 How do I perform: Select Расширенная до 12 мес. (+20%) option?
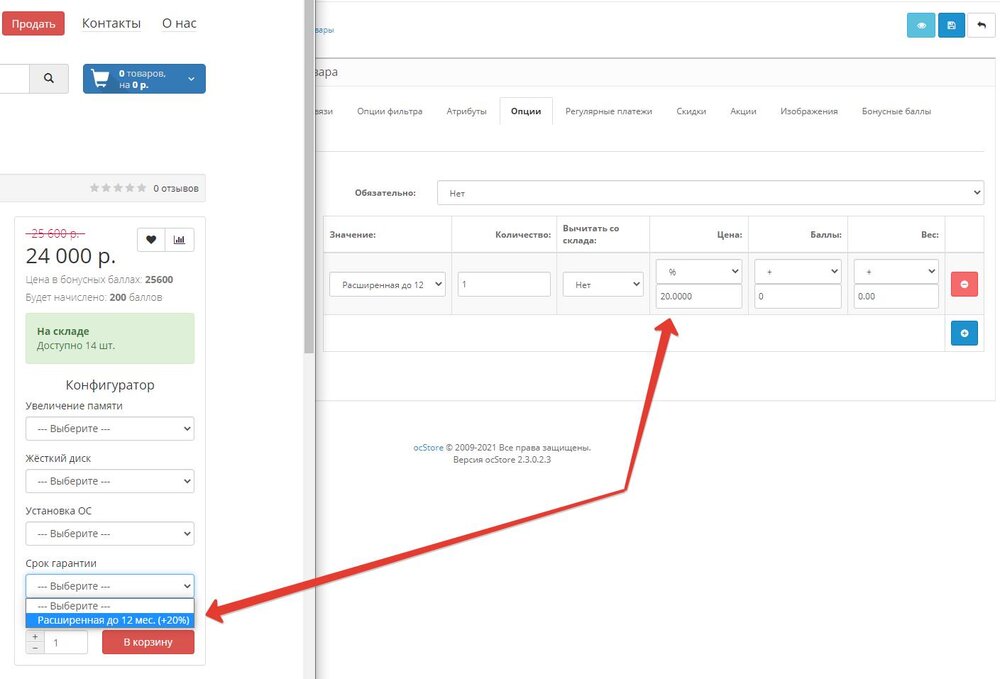(110, 620)
